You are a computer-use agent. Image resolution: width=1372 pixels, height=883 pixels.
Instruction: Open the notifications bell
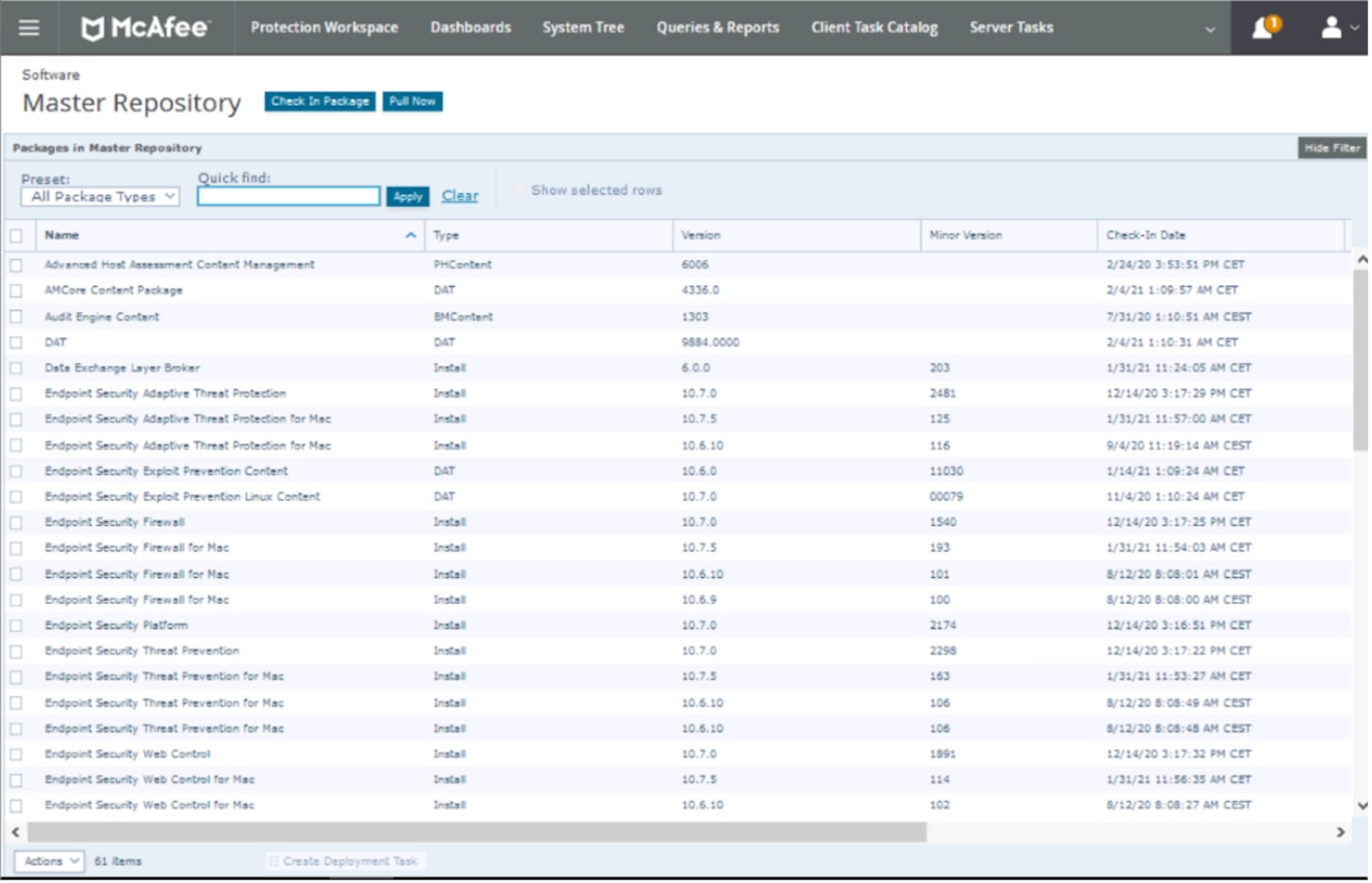point(1264,28)
